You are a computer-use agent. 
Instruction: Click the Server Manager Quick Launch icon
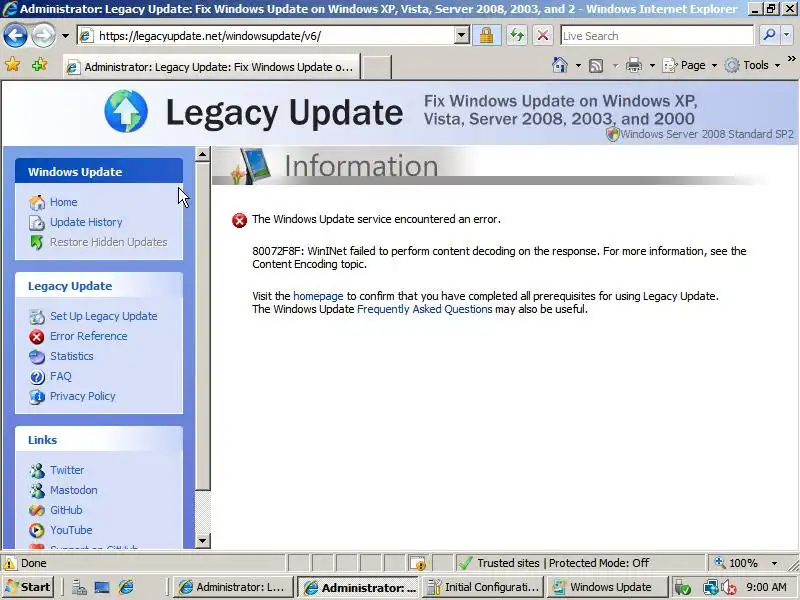[79, 588]
